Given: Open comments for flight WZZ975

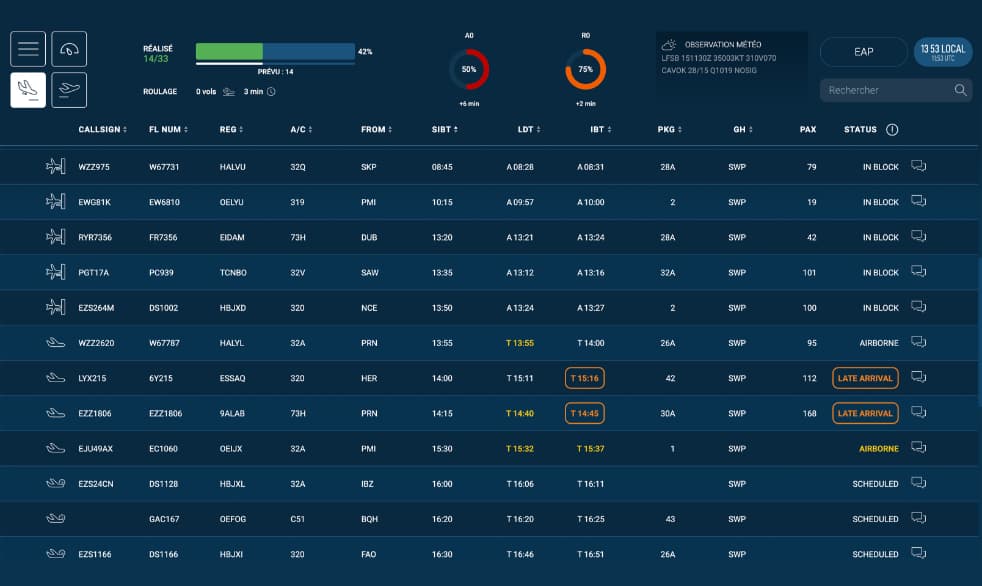Looking at the screenshot, I should (918, 166).
